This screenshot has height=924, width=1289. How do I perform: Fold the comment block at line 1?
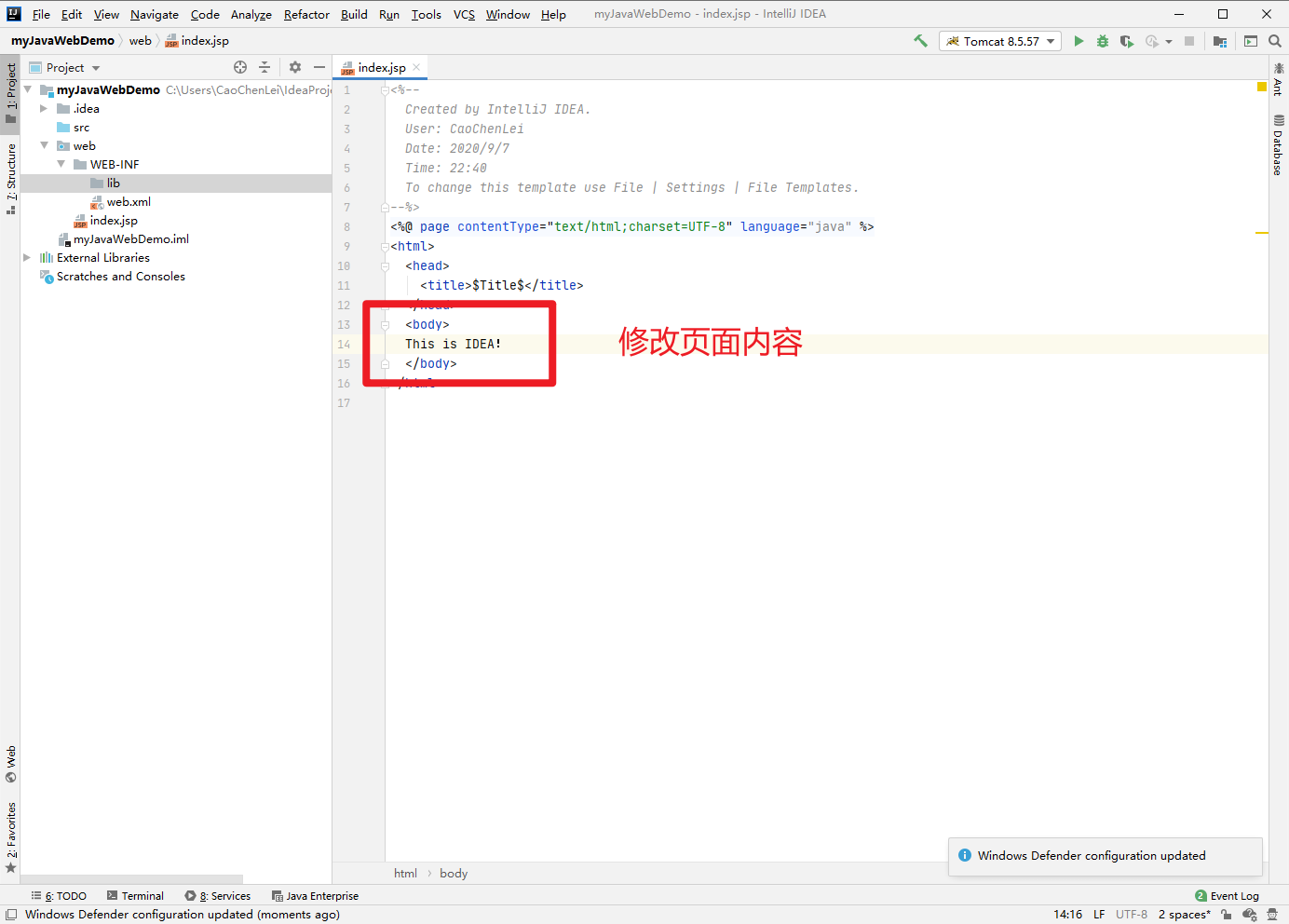click(385, 90)
